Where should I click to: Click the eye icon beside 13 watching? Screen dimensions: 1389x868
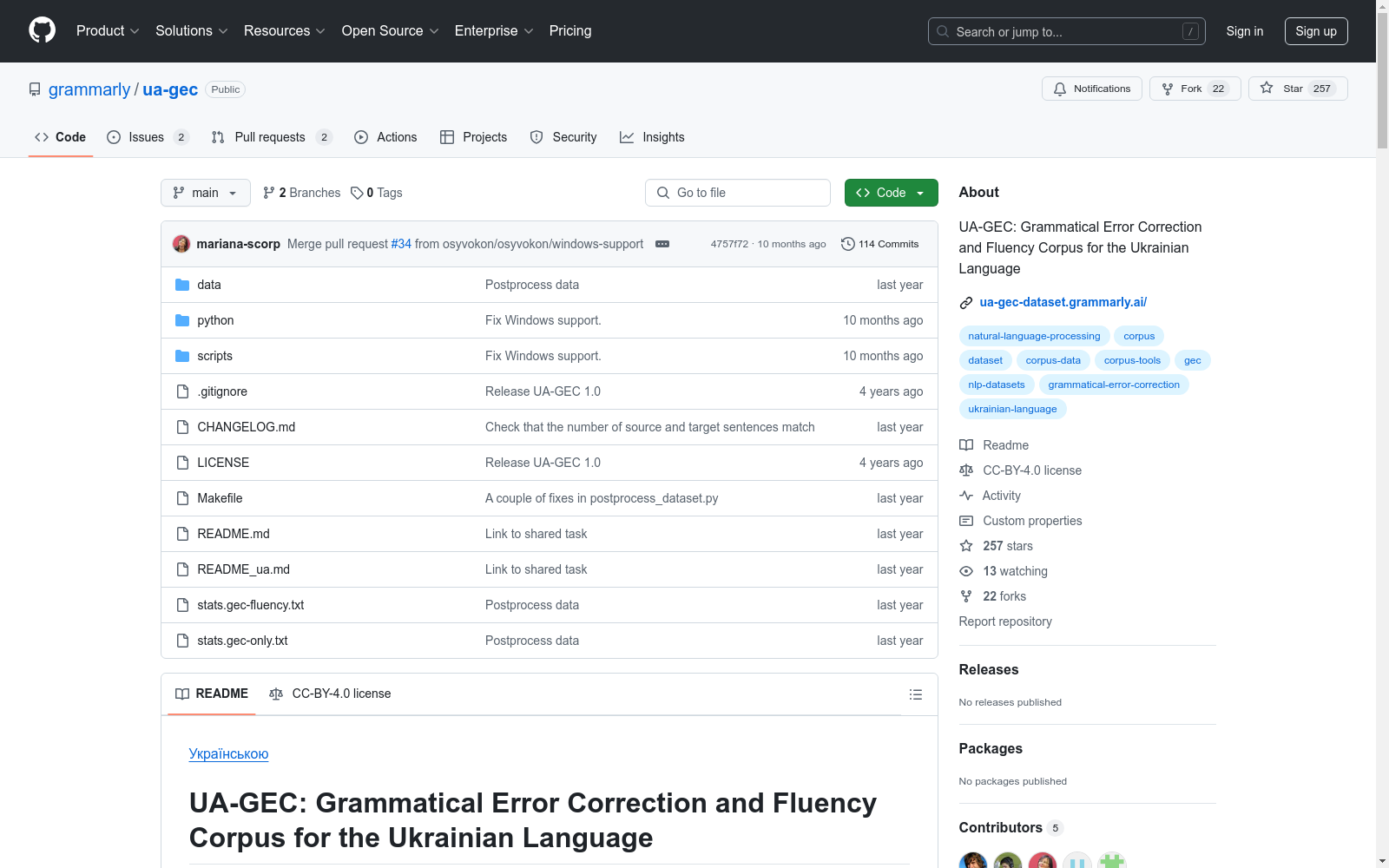coord(966,571)
